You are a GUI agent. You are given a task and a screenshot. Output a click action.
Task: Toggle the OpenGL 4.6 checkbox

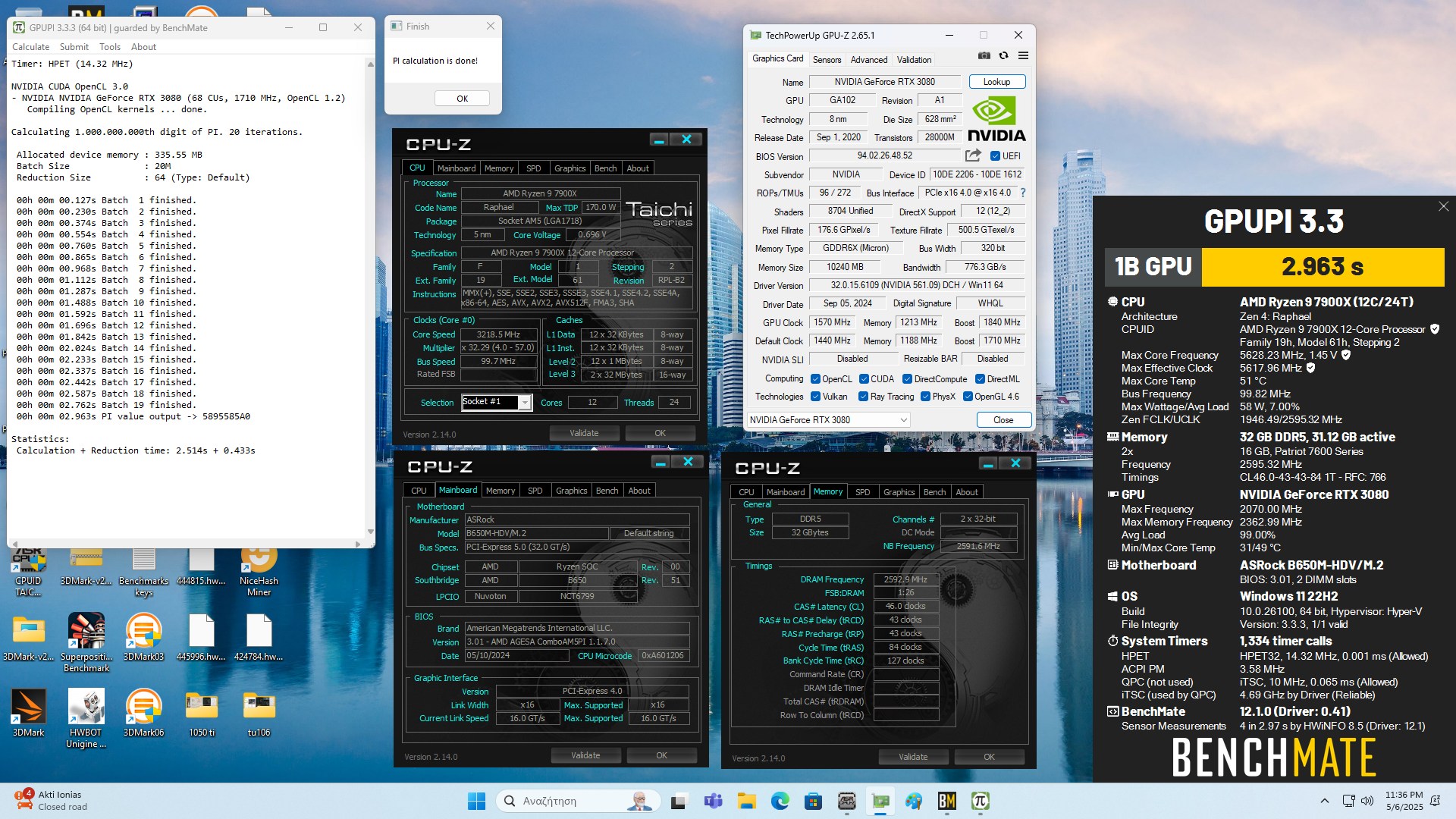click(x=968, y=397)
